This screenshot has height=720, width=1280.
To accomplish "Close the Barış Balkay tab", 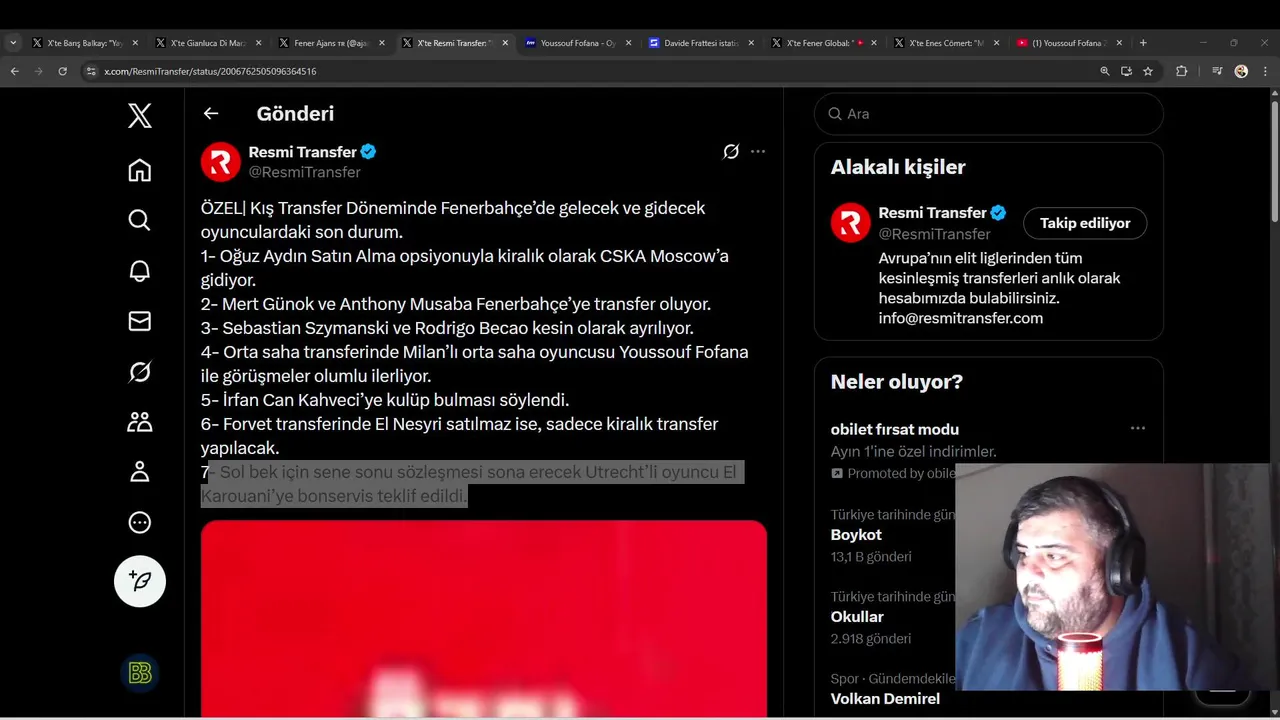I will [135, 43].
